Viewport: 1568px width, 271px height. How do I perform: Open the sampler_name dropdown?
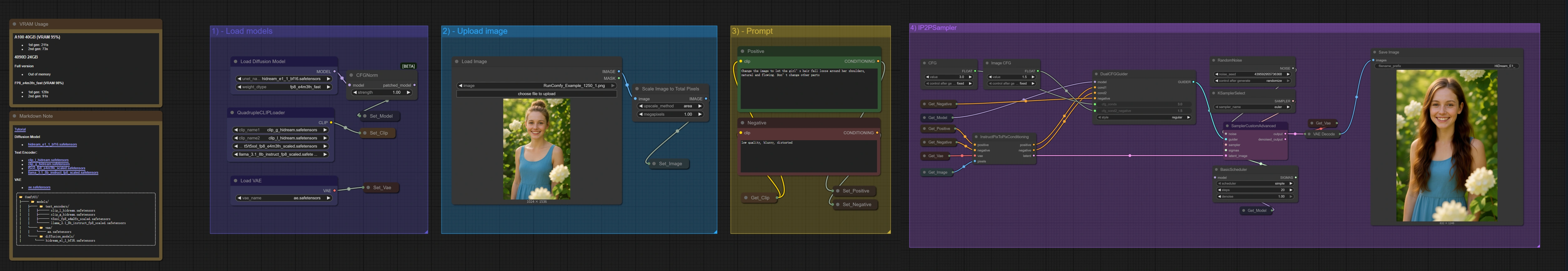point(1253,107)
